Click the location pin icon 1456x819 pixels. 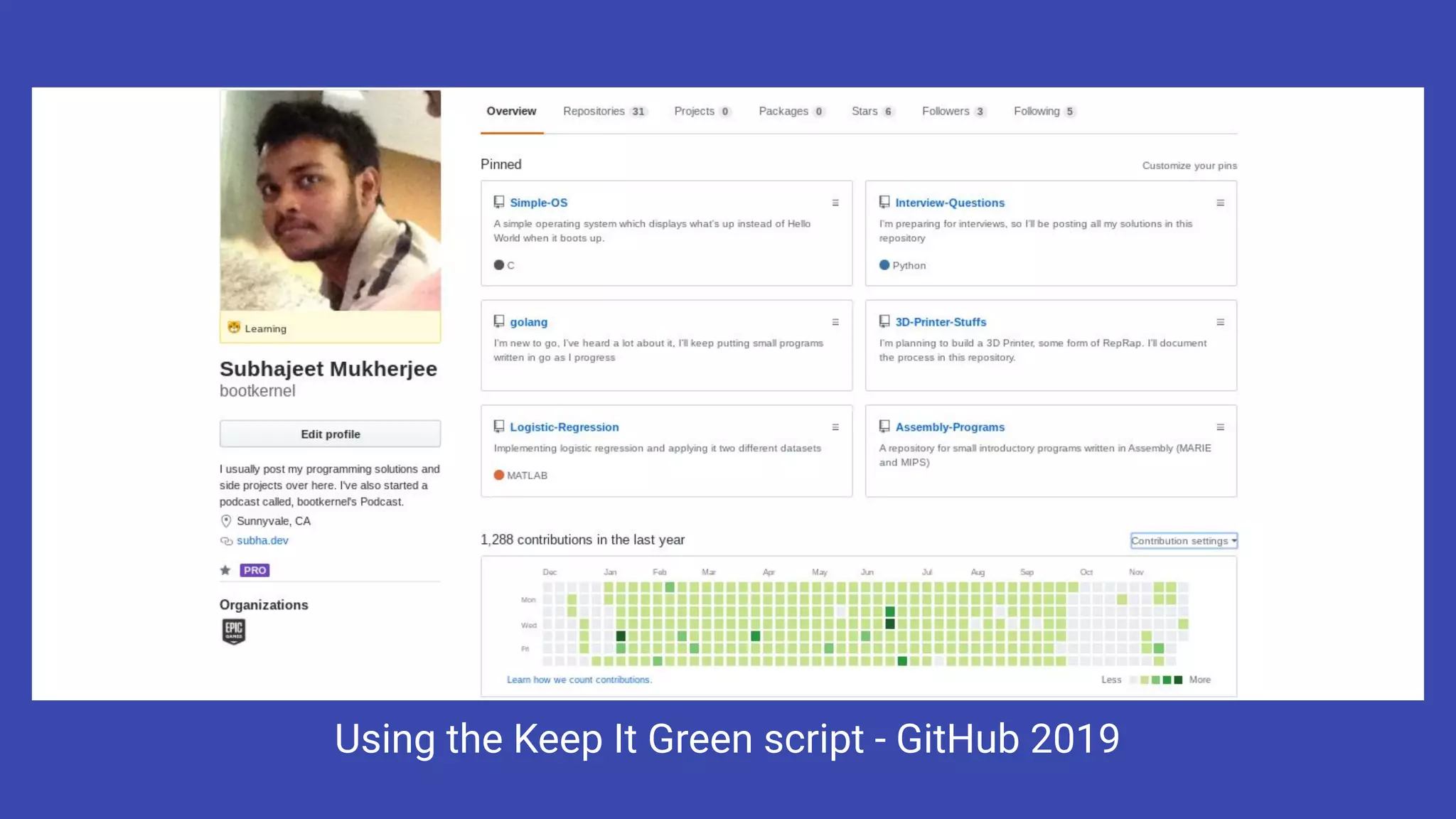[x=226, y=521]
